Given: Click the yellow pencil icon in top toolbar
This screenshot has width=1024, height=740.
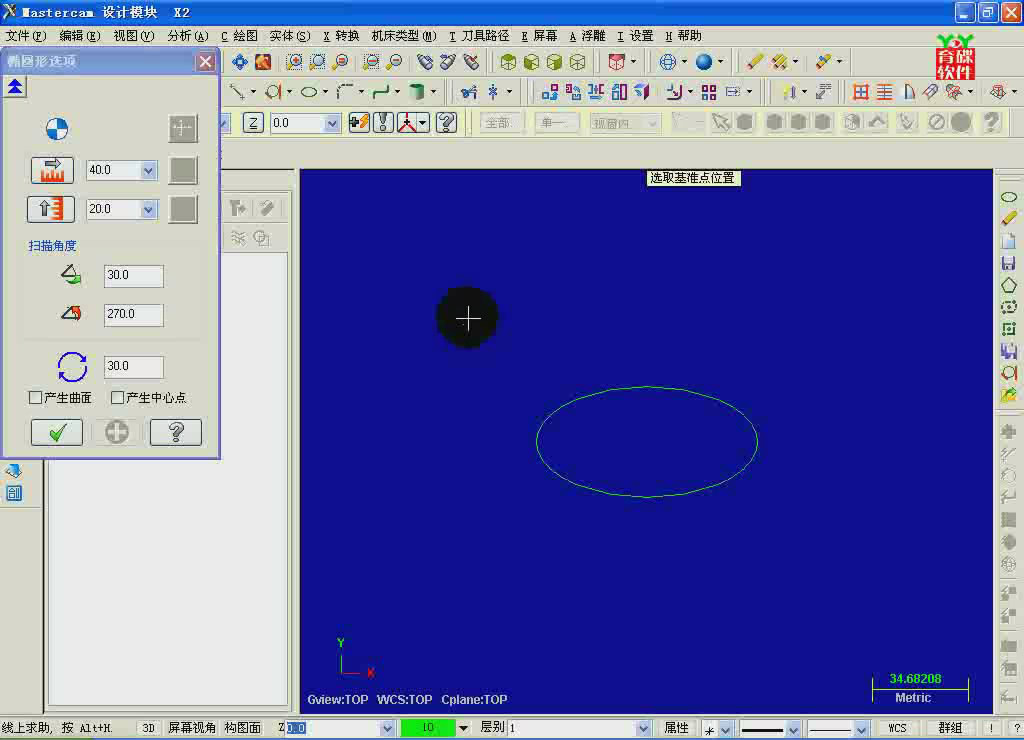Looking at the screenshot, I should coord(754,62).
